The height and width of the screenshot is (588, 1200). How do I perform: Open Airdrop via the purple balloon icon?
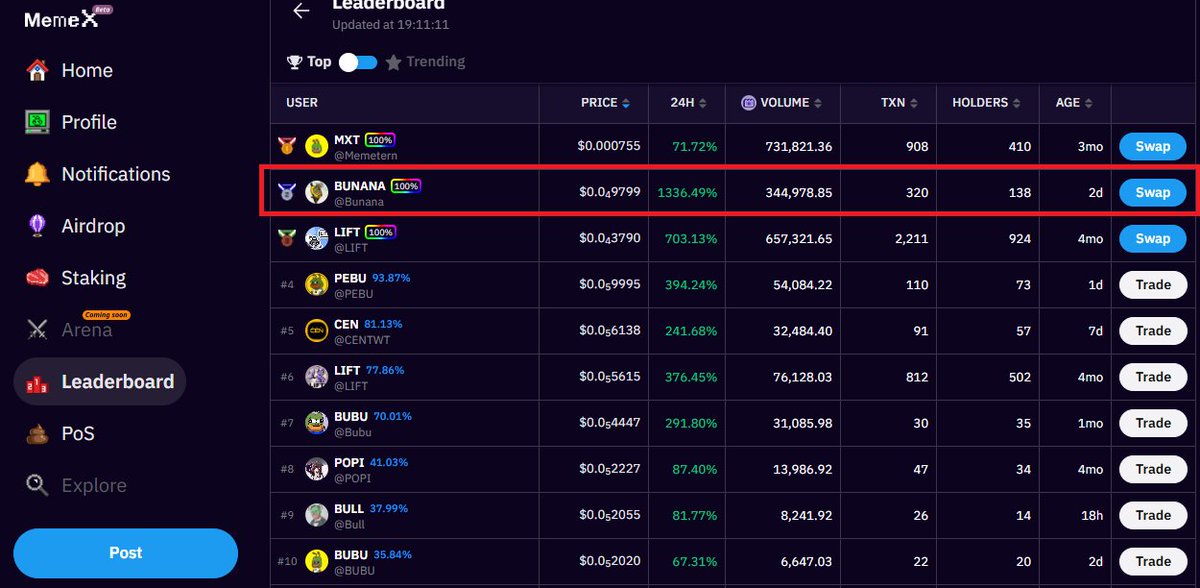pos(38,226)
